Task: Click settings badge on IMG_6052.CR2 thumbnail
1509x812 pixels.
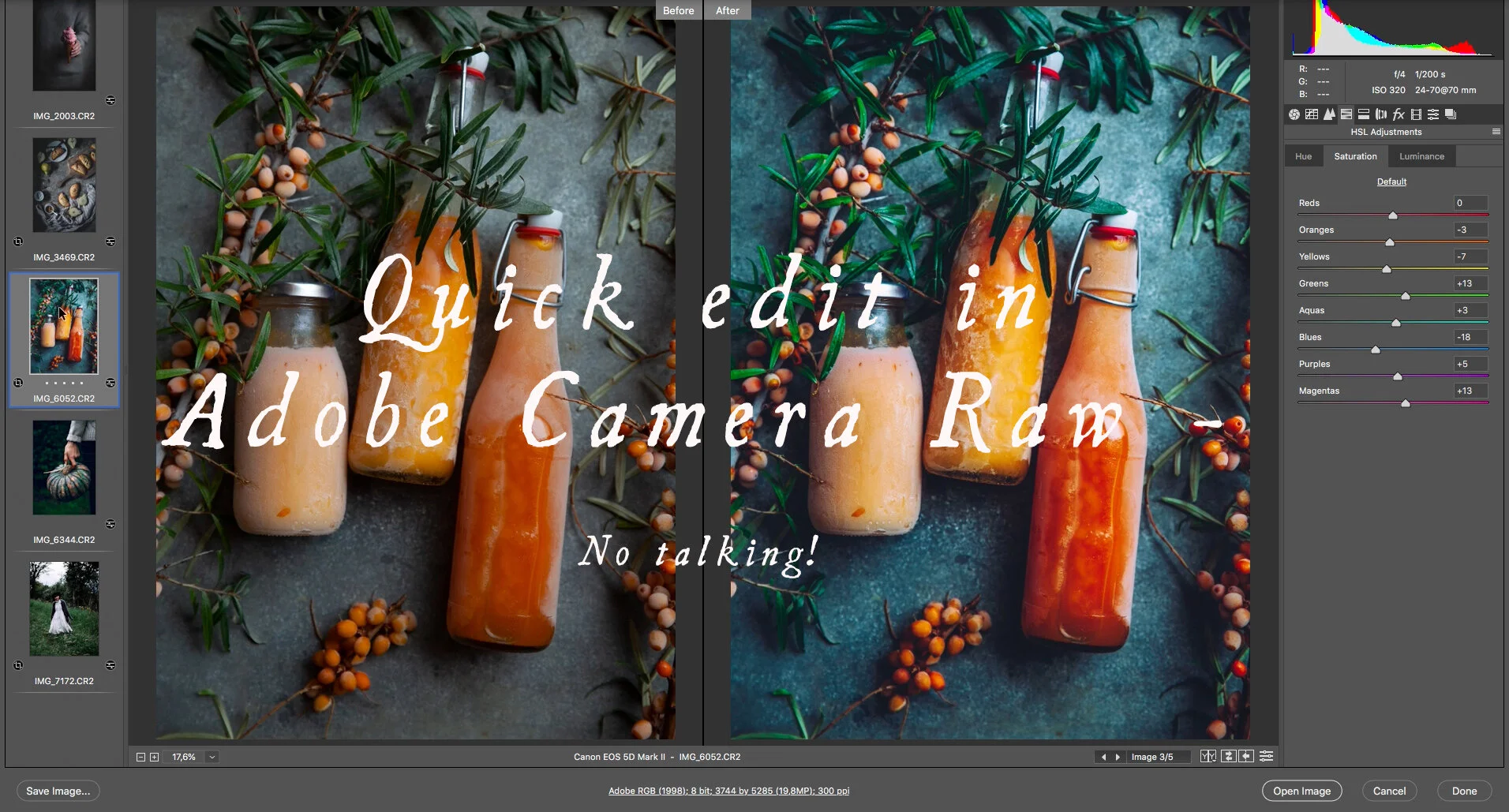Action: 110,383
